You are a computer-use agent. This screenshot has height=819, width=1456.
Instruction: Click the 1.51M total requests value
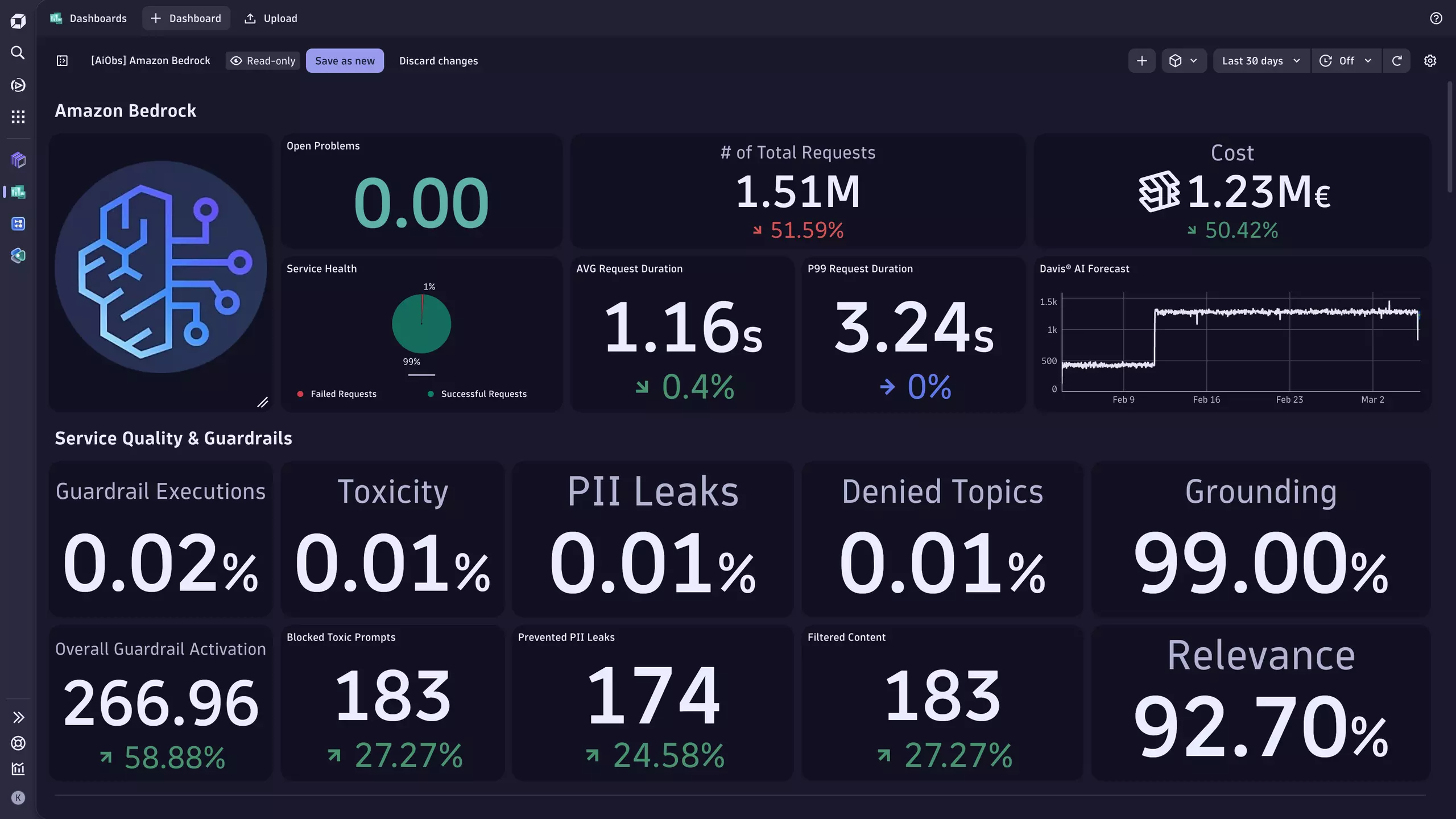798,192
